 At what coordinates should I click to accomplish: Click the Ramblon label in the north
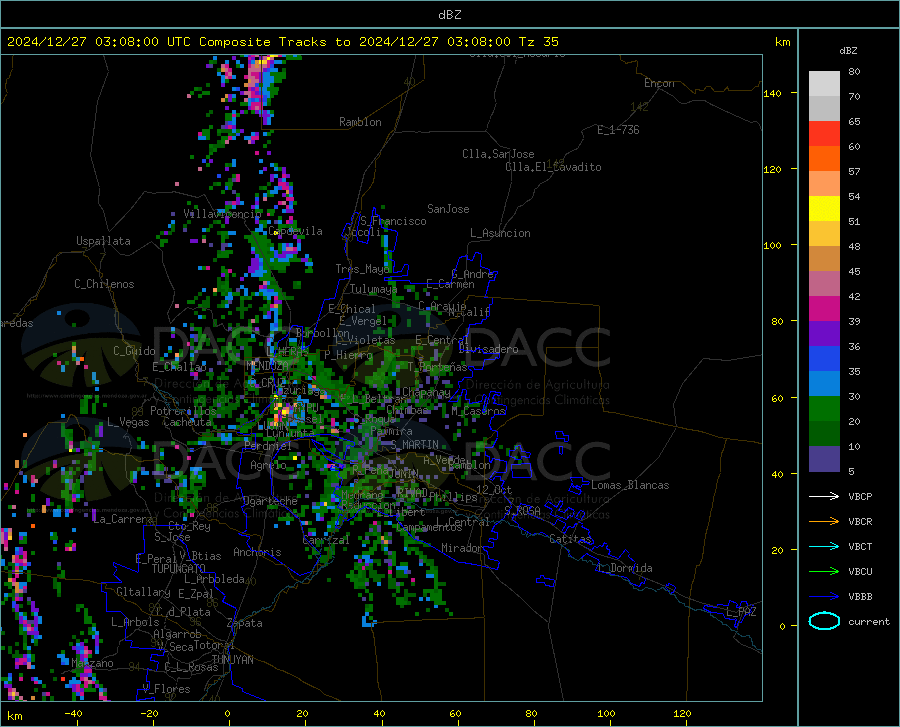pos(360,122)
